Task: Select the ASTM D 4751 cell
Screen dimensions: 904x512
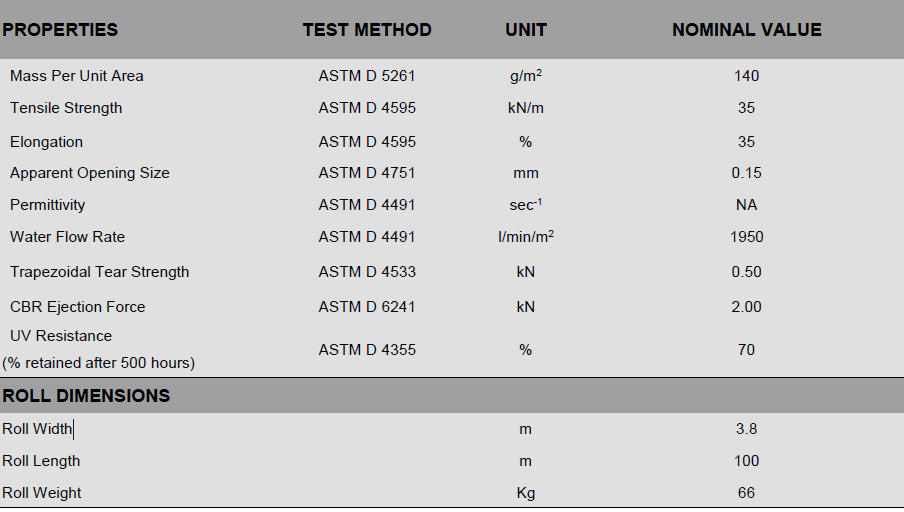Action: pyautogui.click(x=367, y=173)
